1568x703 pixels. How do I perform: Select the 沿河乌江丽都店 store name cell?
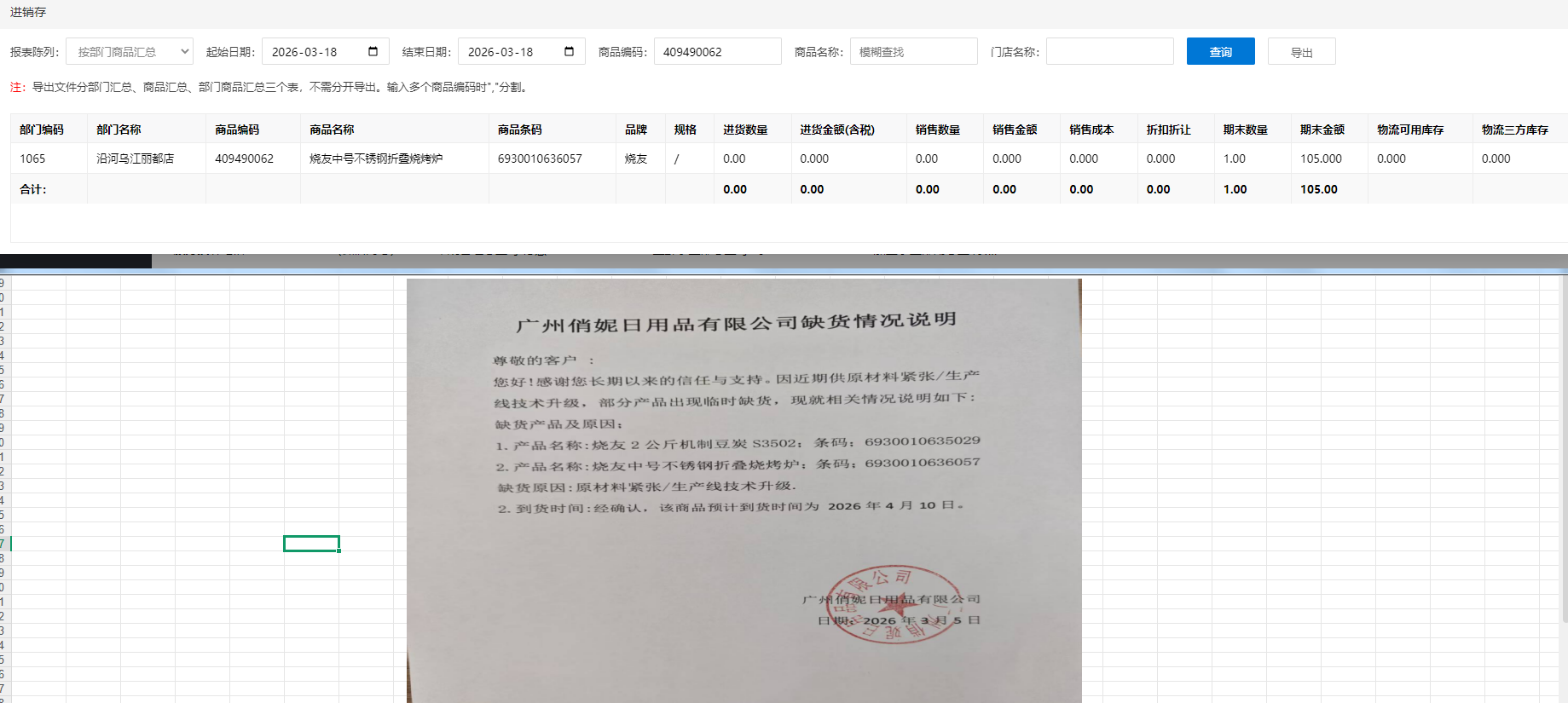(x=136, y=158)
